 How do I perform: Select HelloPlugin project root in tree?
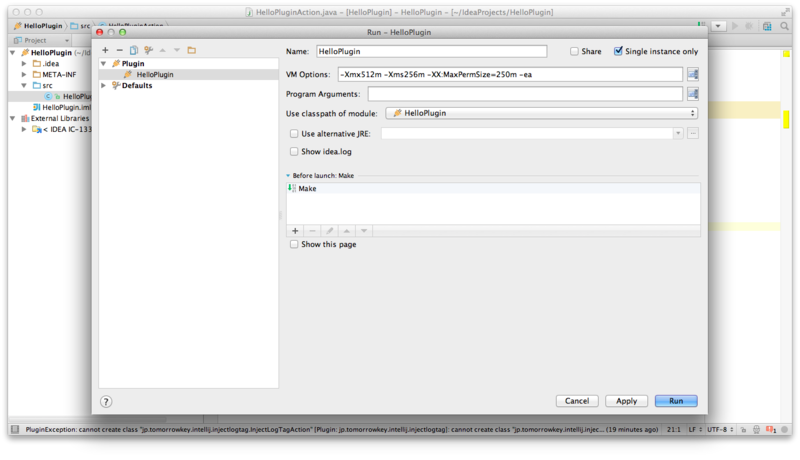51,53
